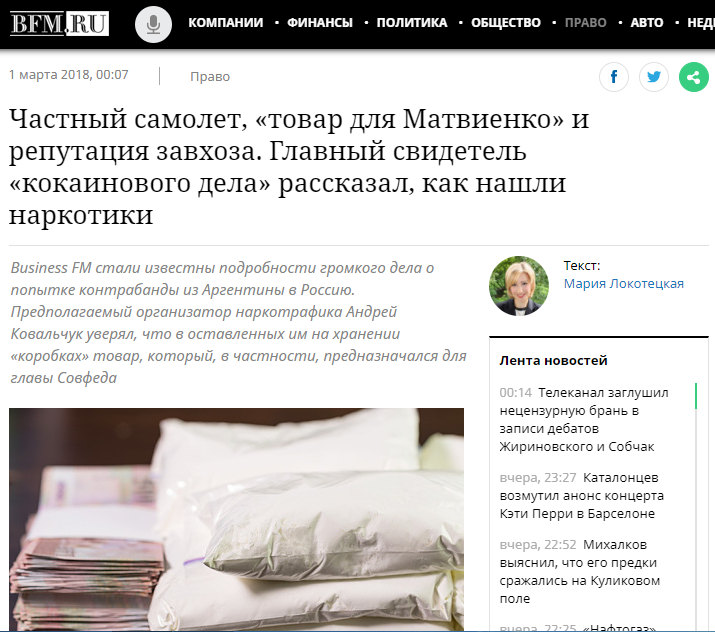The height and width of the screenshot is (632, 715).
Task: Open the Компании menu section
Action: click(x=226, y=23)
